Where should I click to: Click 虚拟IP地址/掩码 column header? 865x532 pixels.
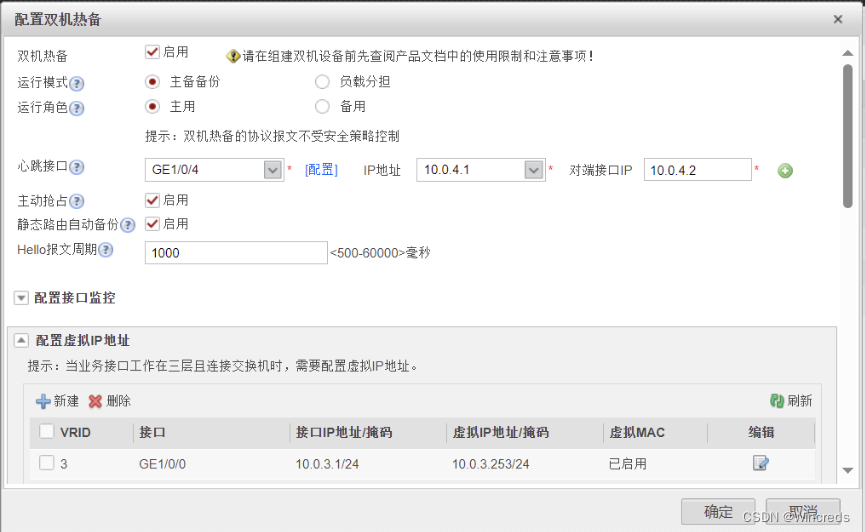tap(501, 432)
